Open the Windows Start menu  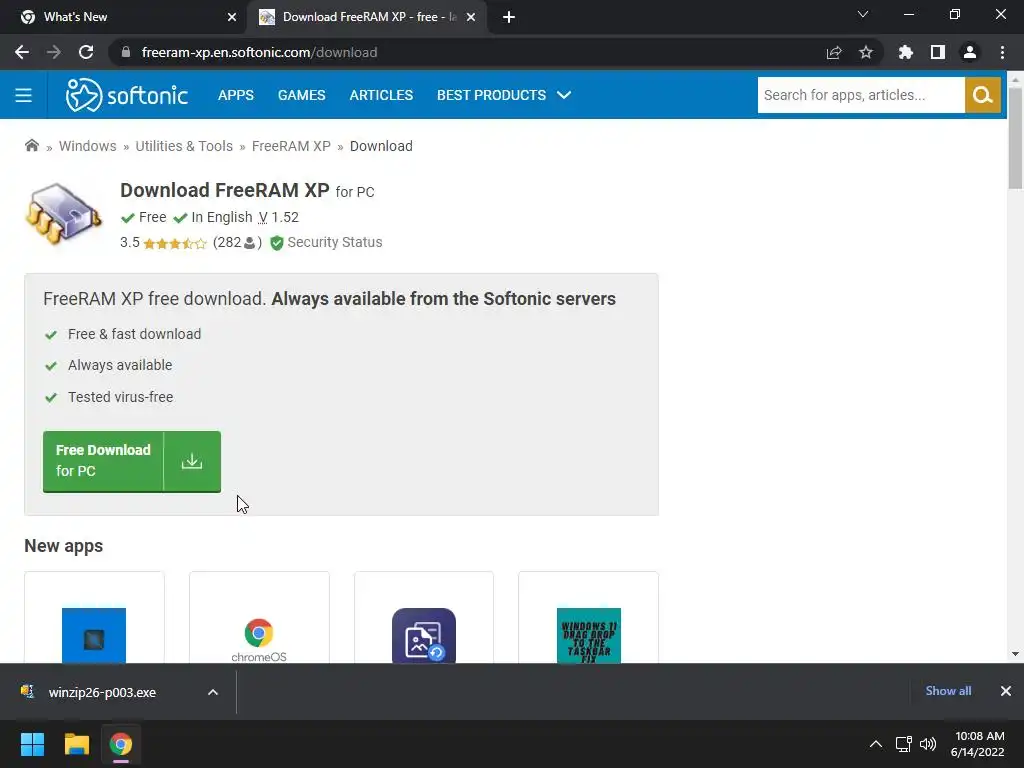pyautogui.click(x=32, y=744)
